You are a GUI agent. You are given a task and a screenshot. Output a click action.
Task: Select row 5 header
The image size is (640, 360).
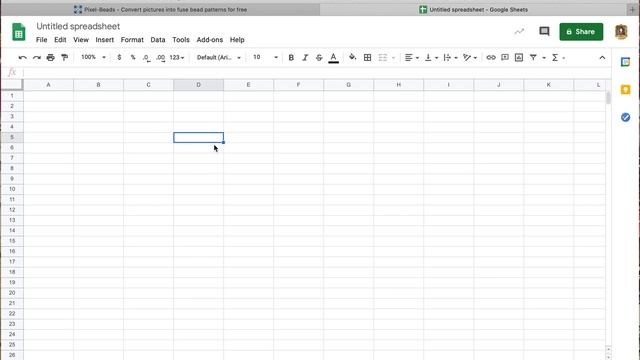pyautogui.click(x=12, y=137)
